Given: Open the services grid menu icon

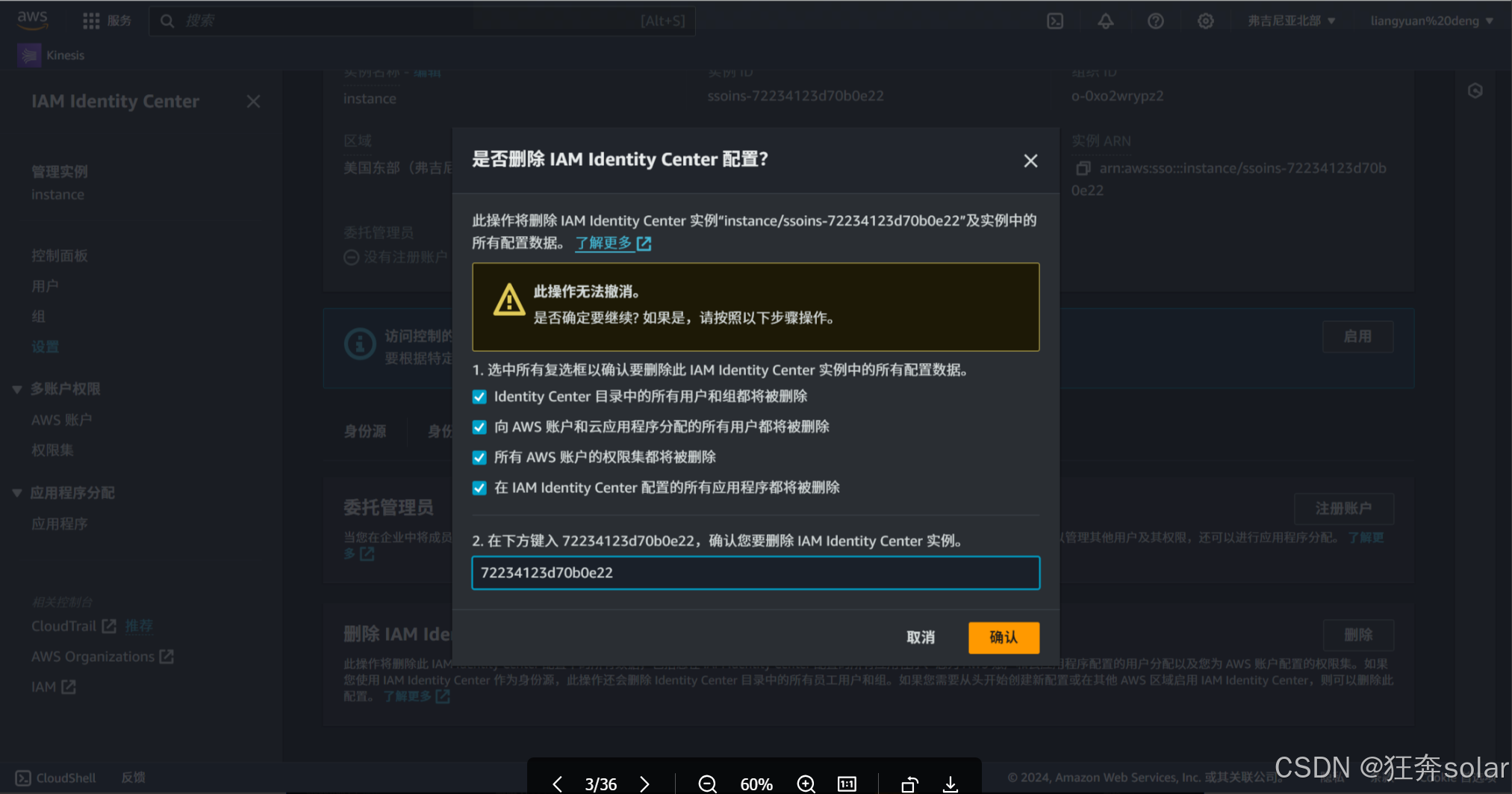Looking at the screenshot, I should [x=91, y=21].
